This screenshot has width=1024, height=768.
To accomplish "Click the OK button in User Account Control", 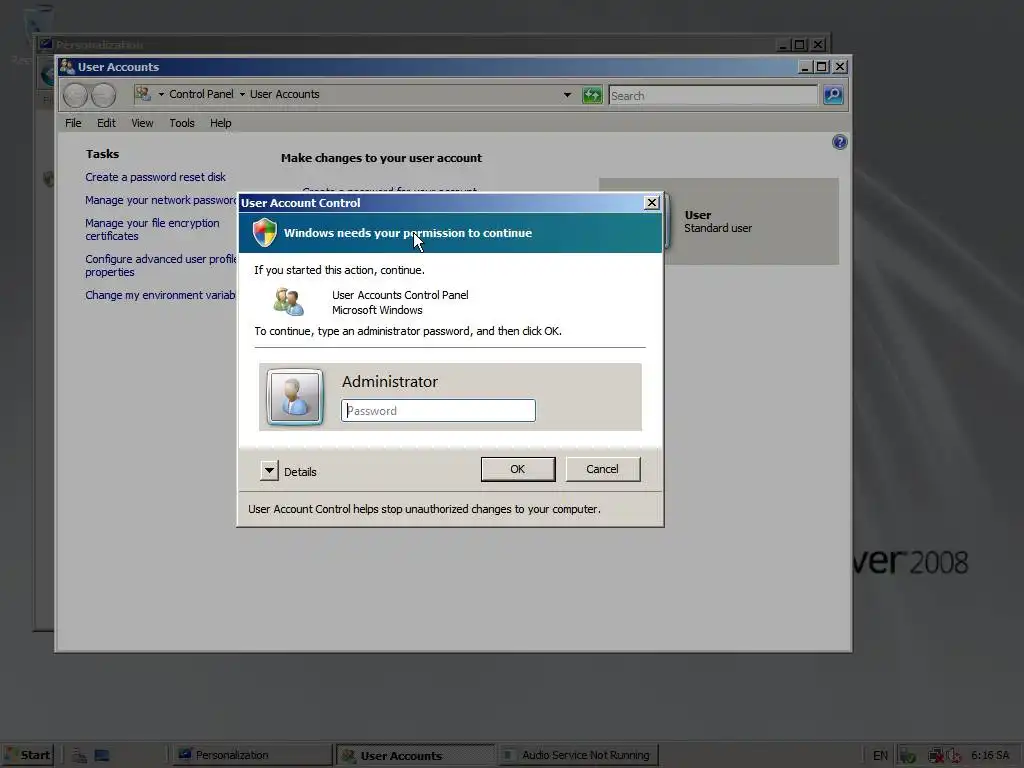I will pos(518,469).
